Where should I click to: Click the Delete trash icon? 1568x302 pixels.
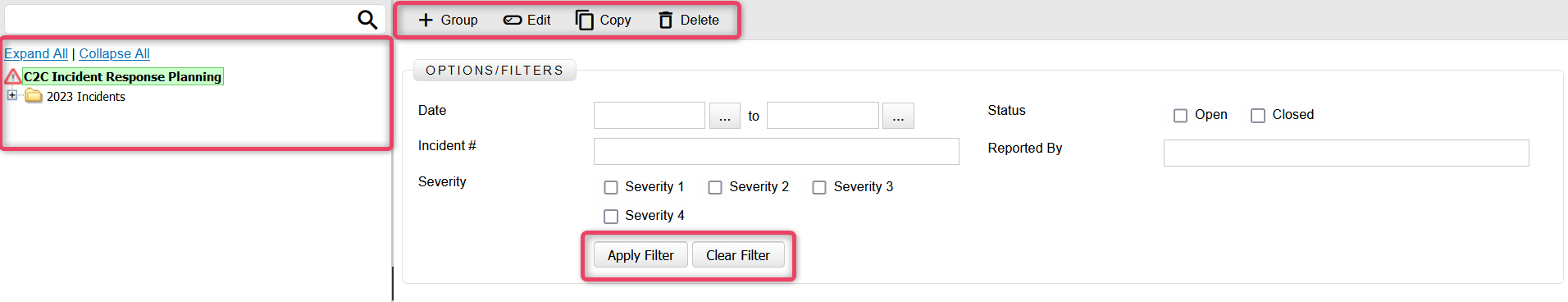pyautogui.click(x=666, y=20)
